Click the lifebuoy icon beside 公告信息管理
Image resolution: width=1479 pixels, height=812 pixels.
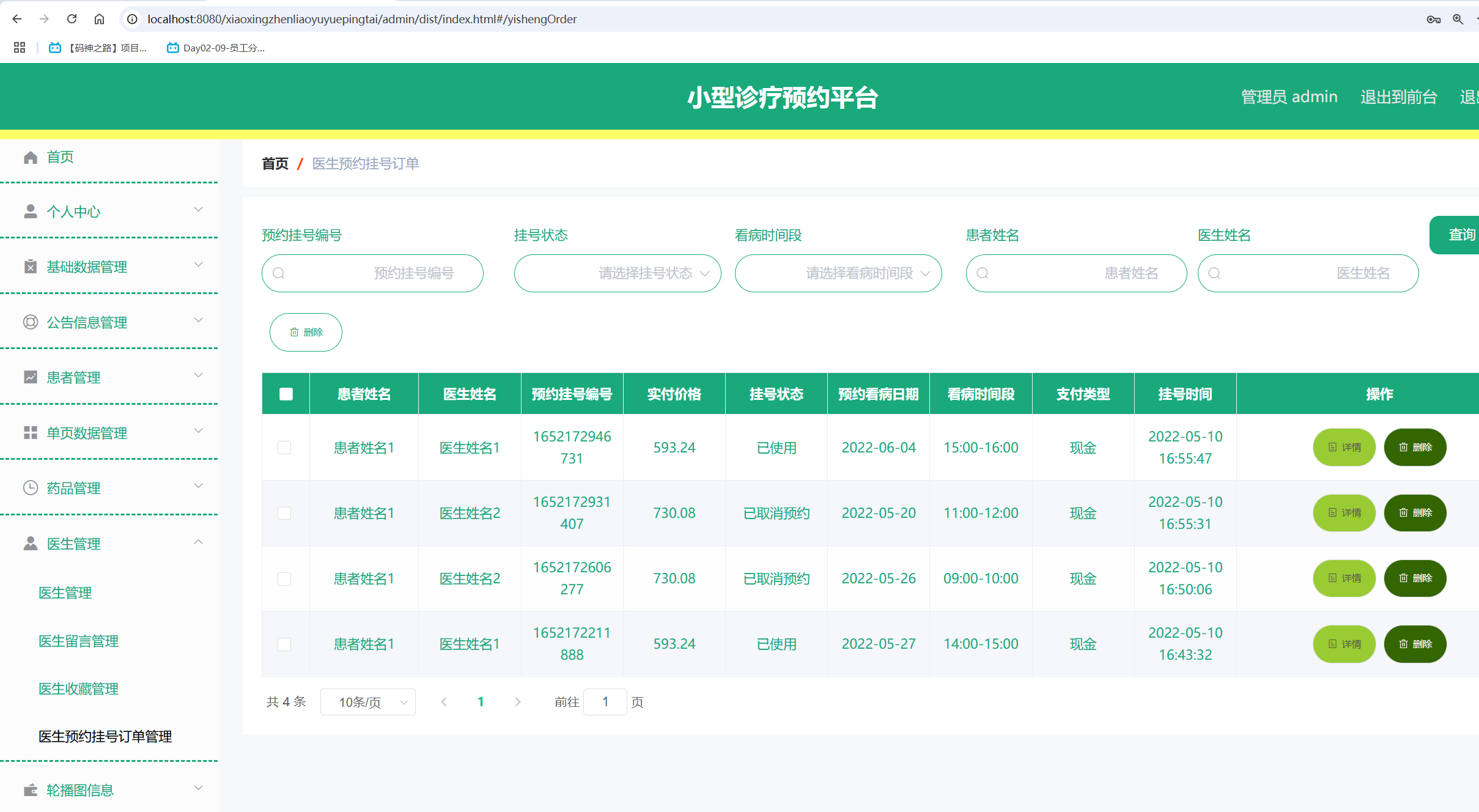point(31,322)
